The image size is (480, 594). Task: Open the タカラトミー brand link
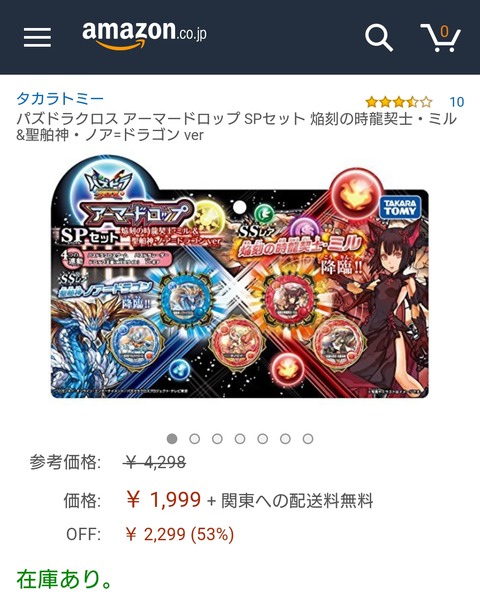(60, 99)
